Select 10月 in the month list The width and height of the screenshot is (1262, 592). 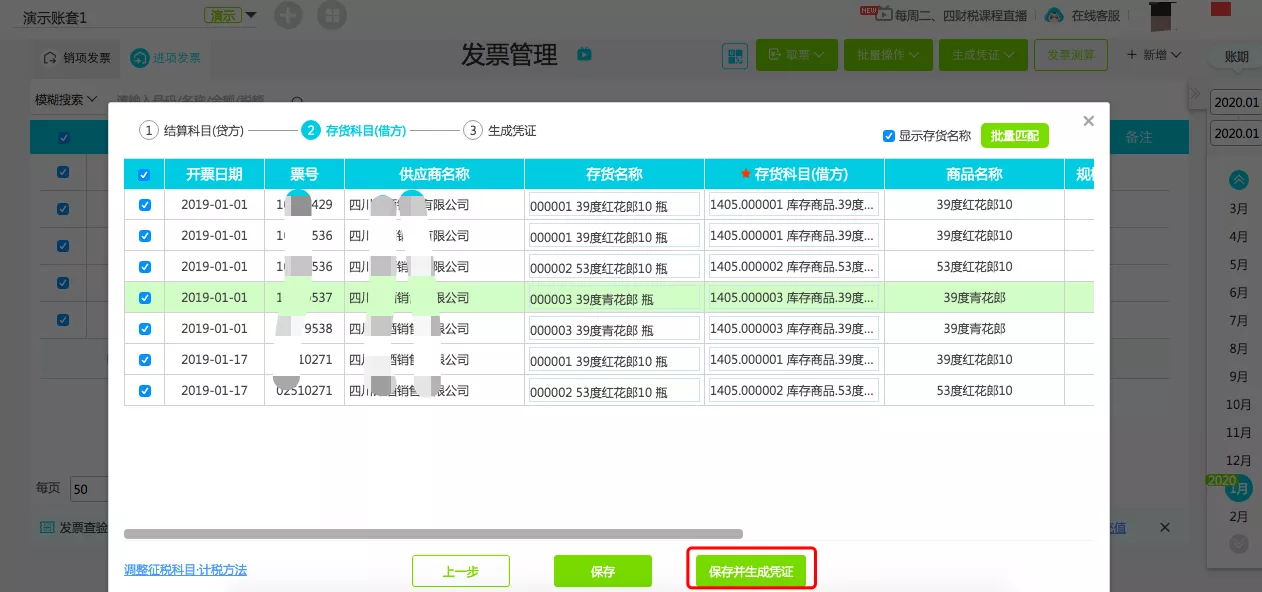point(1238,404)
